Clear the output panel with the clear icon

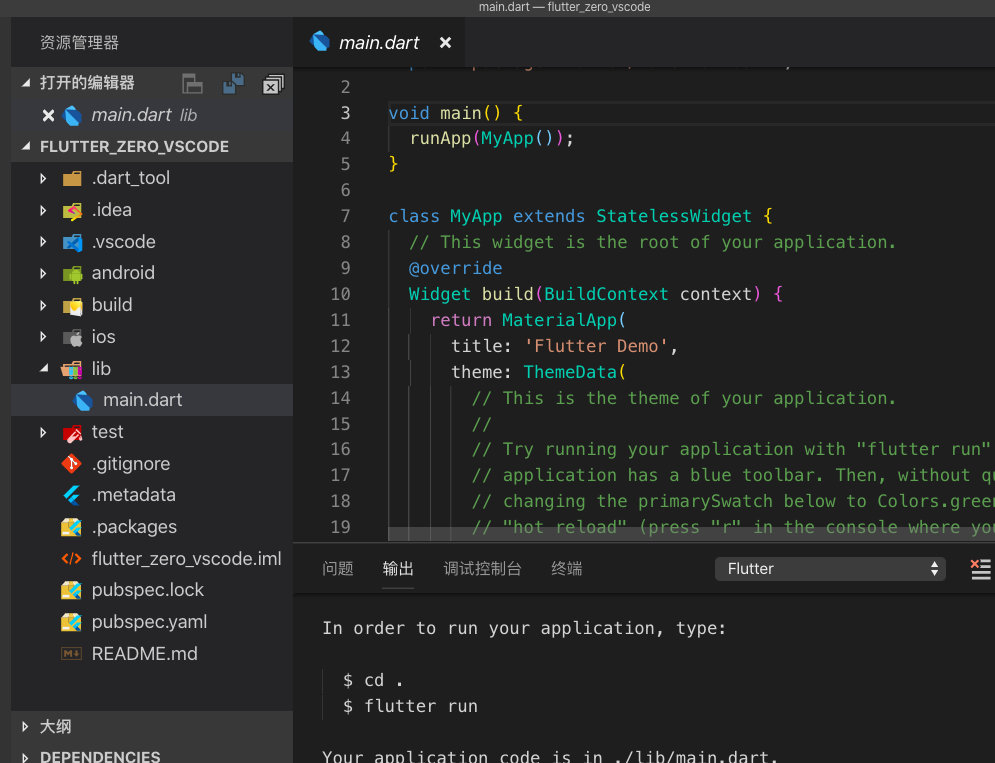[980, 569]
